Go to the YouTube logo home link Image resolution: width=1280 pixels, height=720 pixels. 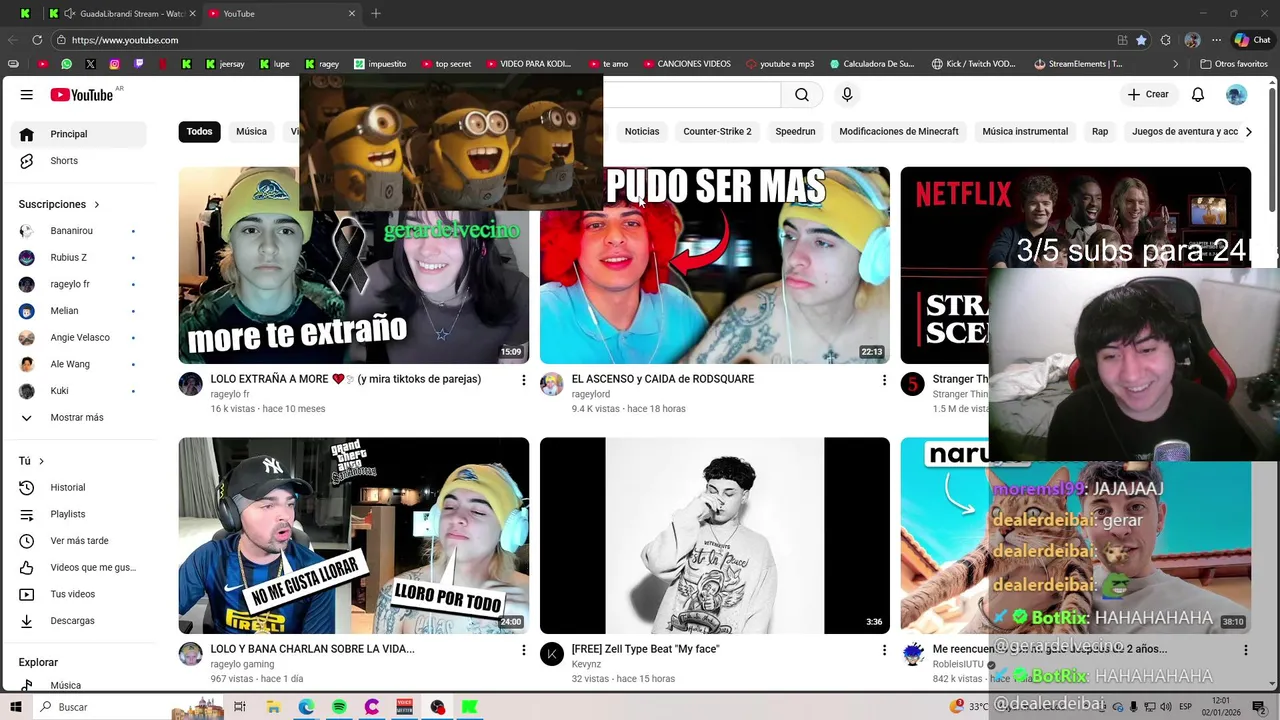click(x=81, y=94)
